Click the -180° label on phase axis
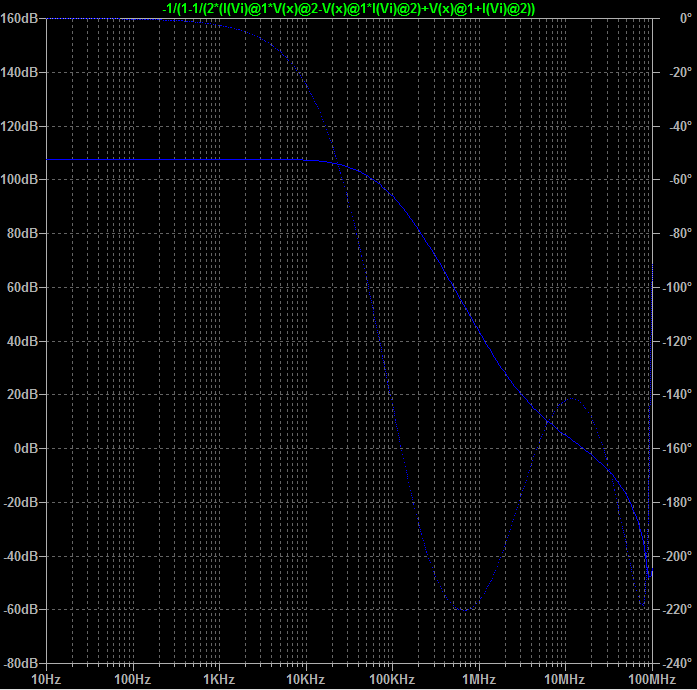697x690 pixels. 677,502
